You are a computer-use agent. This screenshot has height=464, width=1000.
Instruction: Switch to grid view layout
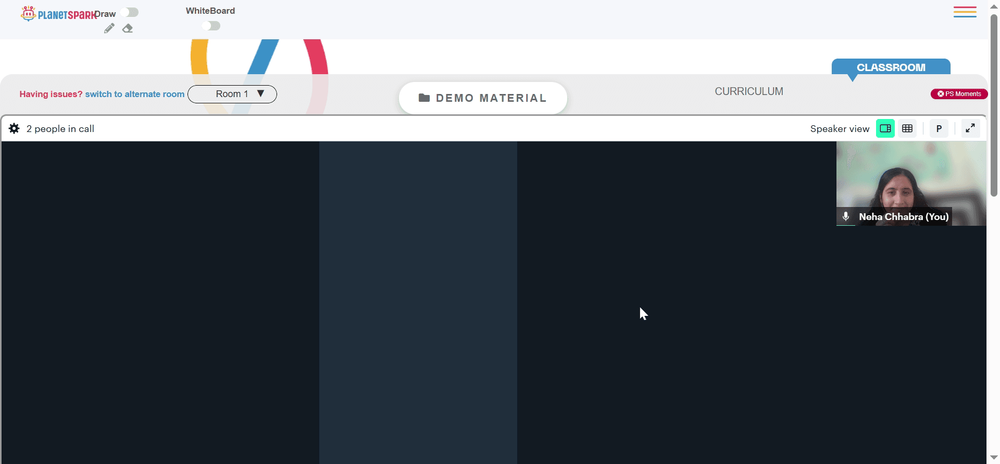[907, 128]
